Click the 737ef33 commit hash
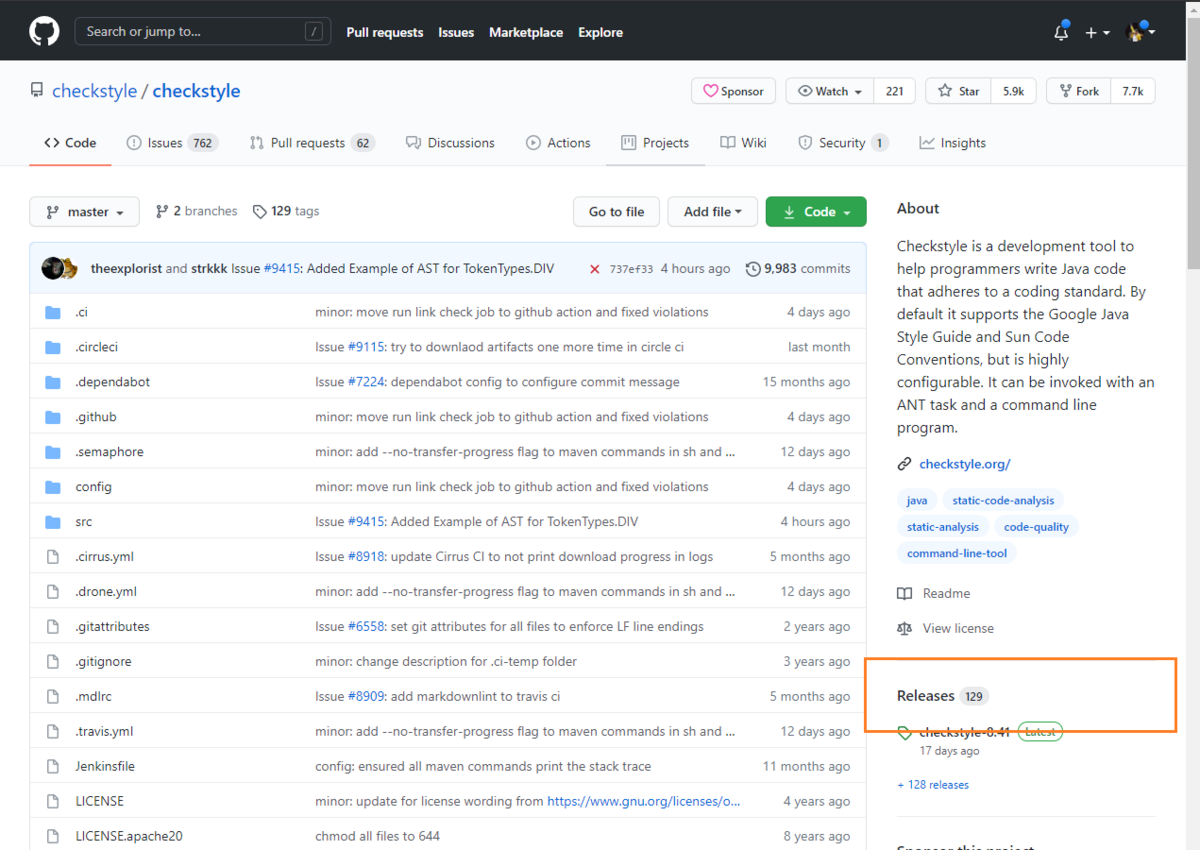This screenshot has width=1200, height=850. point(631,269)
